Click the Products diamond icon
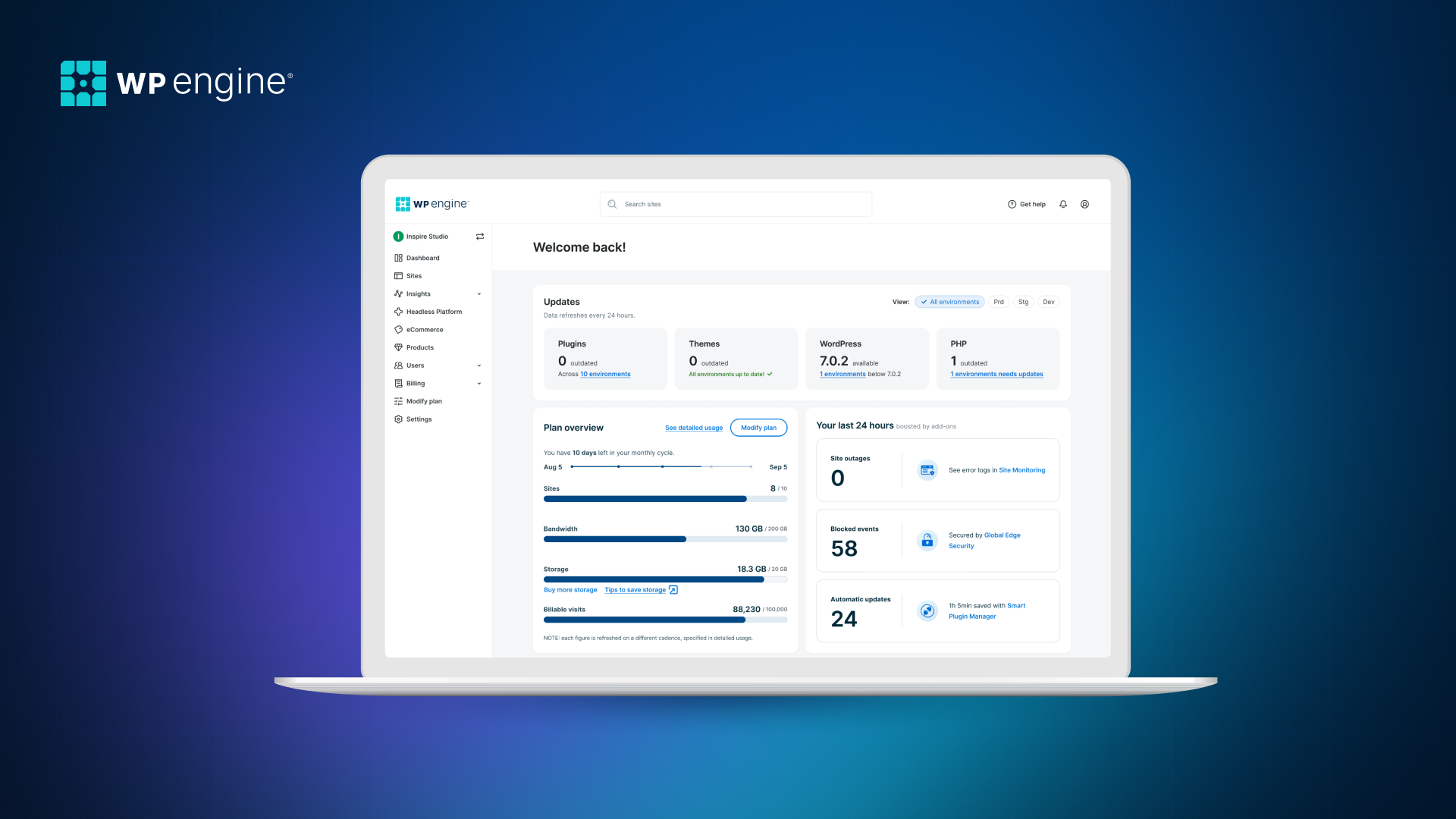The height and width of the screenshot is (819, 1456). 398,347
